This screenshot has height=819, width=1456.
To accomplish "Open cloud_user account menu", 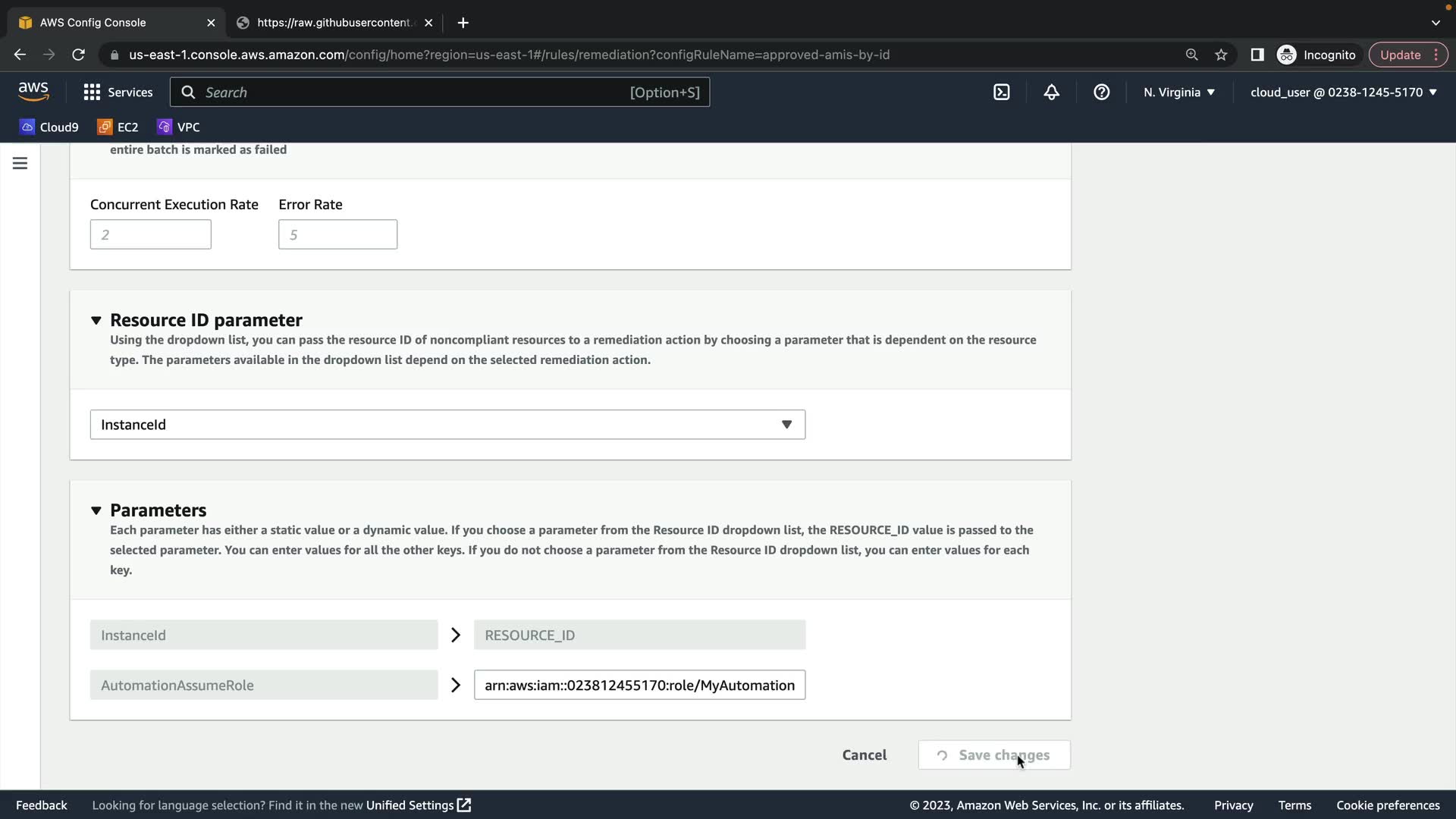I will pos(1343,93).
